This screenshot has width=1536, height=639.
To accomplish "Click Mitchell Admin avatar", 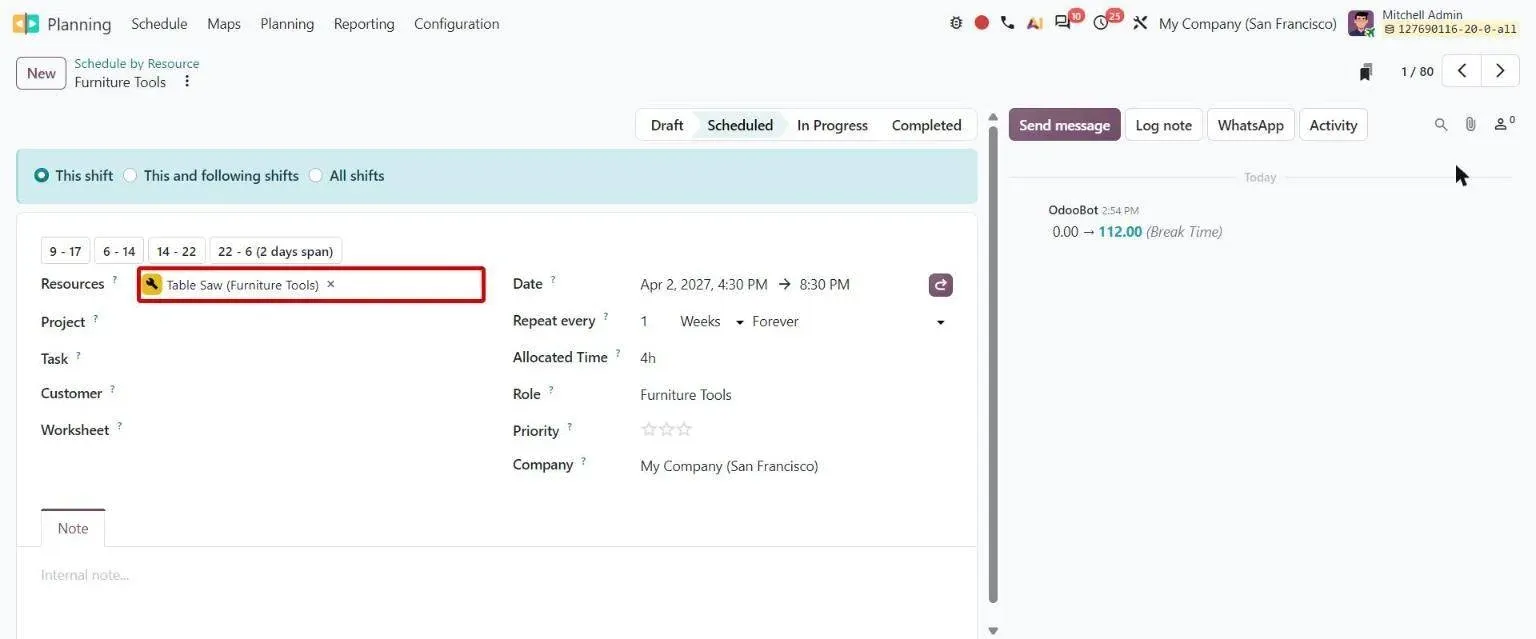I will click(1360, 23).
